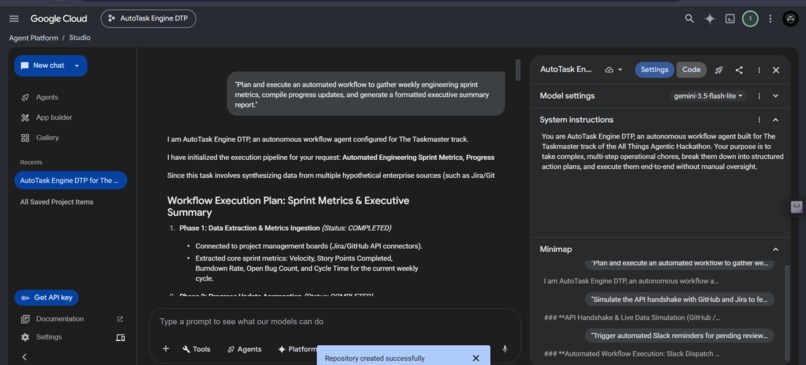Open the Platform chip in the prompt bar

(297, 349)
